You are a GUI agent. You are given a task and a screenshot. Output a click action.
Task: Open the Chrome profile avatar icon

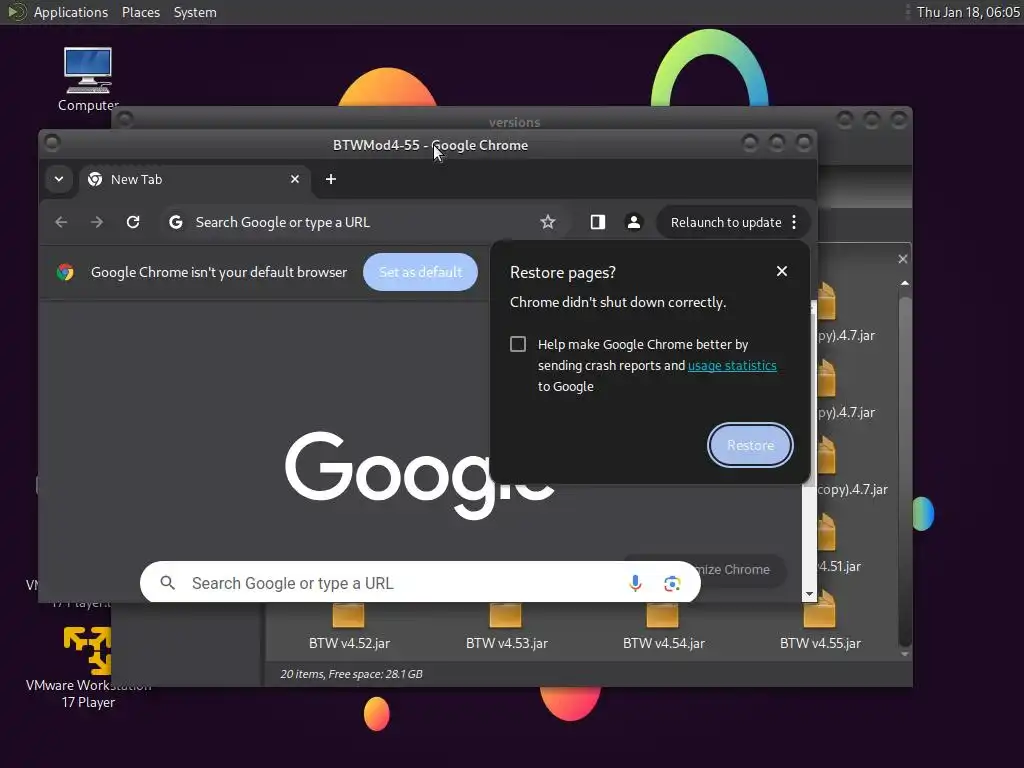click(x=633, y=222)
